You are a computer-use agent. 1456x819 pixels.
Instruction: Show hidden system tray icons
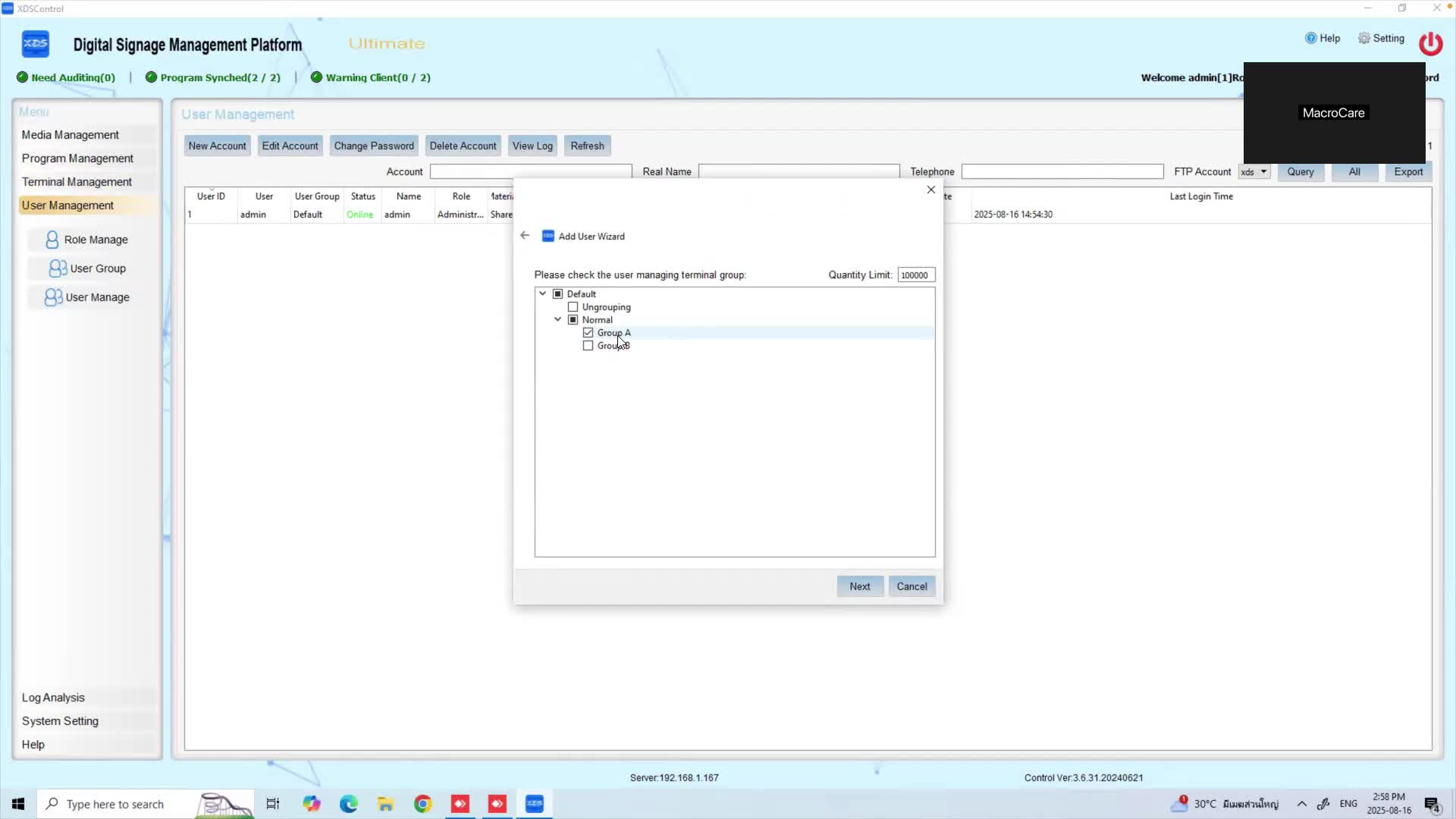pos(1301,804)
